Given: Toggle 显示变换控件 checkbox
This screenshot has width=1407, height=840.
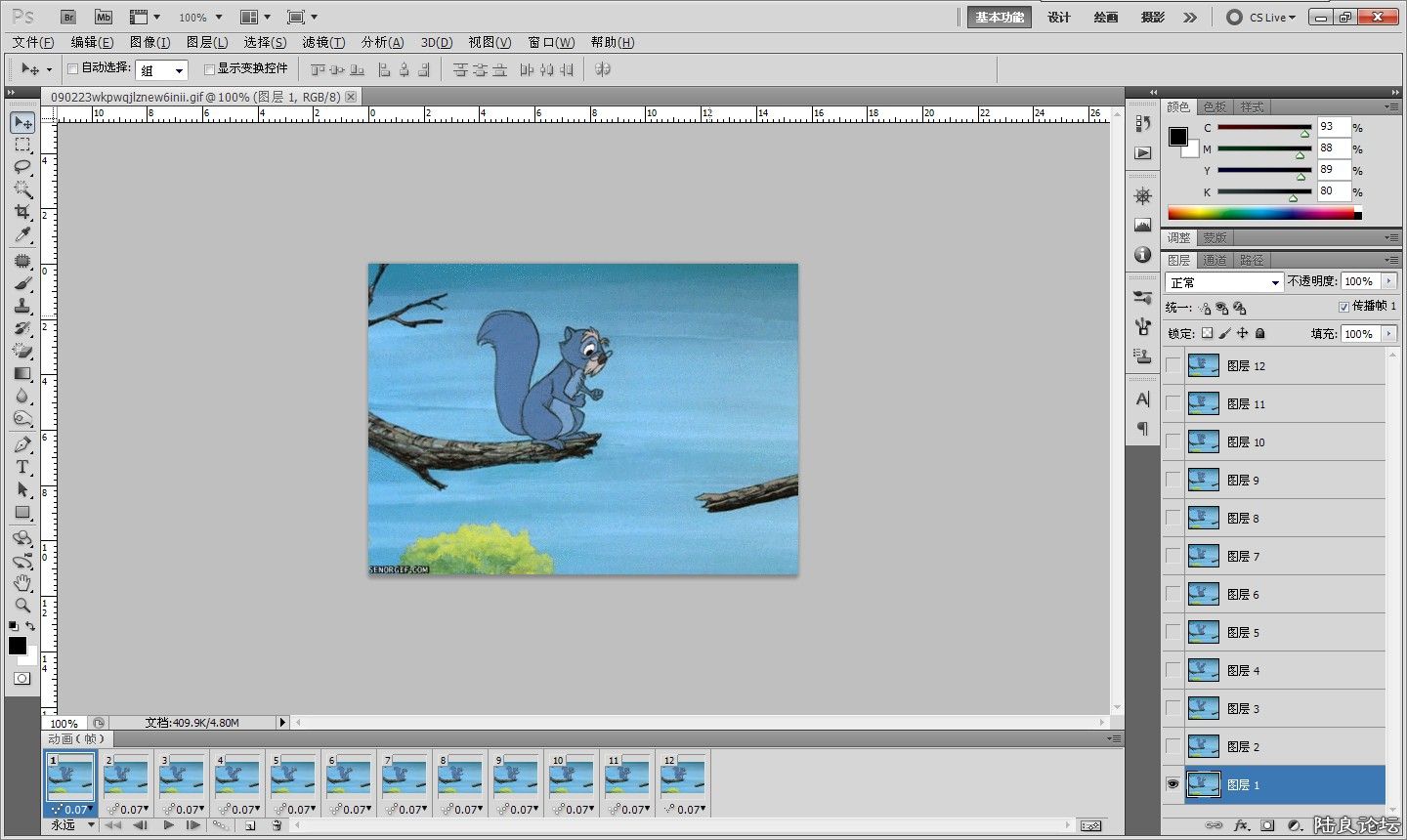Looking at the screenshot, I should pyautogui.click(x=209, y=69).
